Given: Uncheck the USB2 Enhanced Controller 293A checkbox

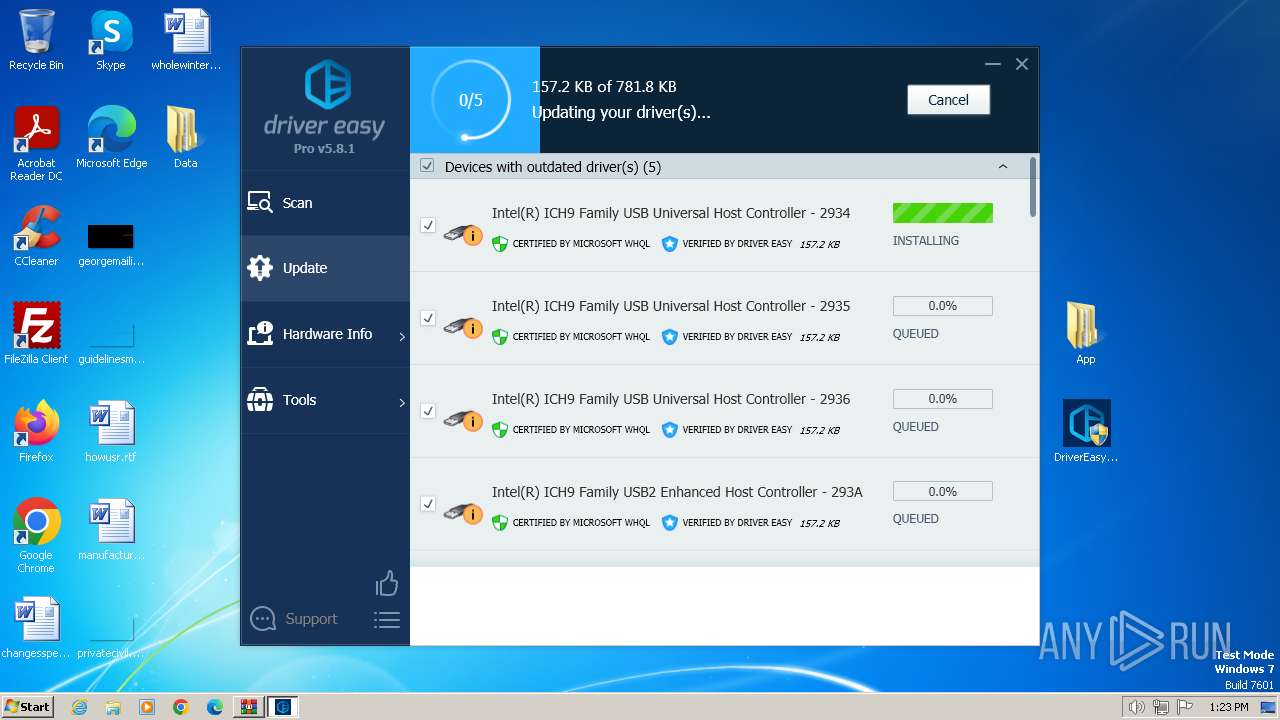Looking at the screenshot, I should tap(428, 504).
